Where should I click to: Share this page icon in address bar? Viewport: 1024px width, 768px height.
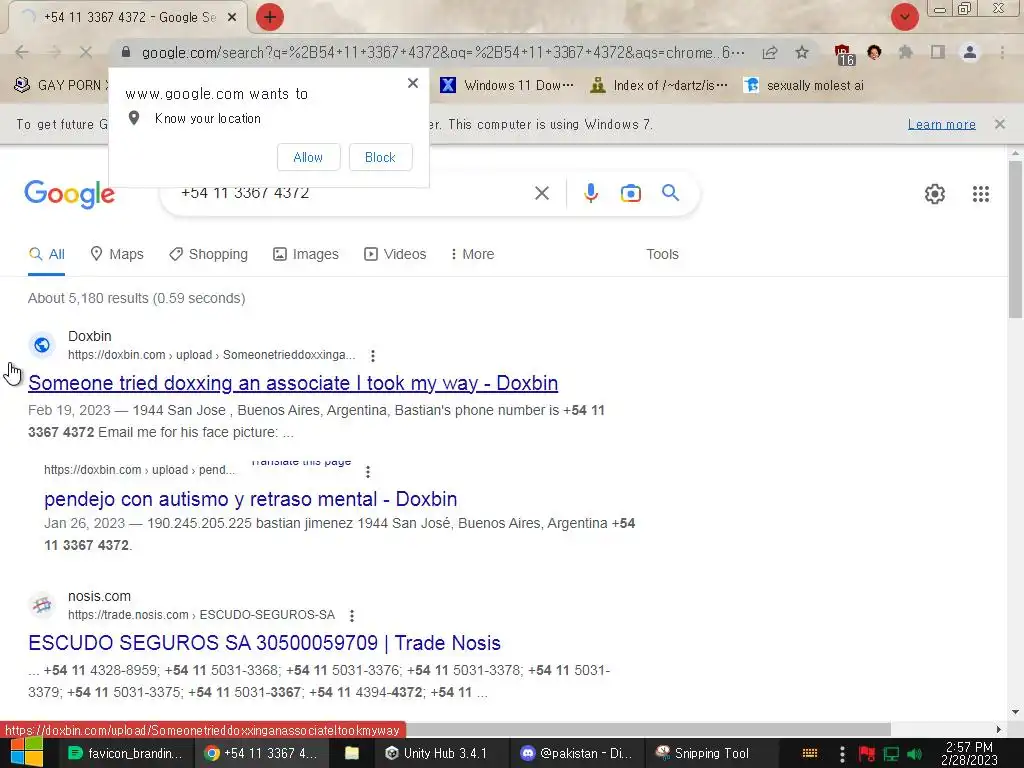770,52
